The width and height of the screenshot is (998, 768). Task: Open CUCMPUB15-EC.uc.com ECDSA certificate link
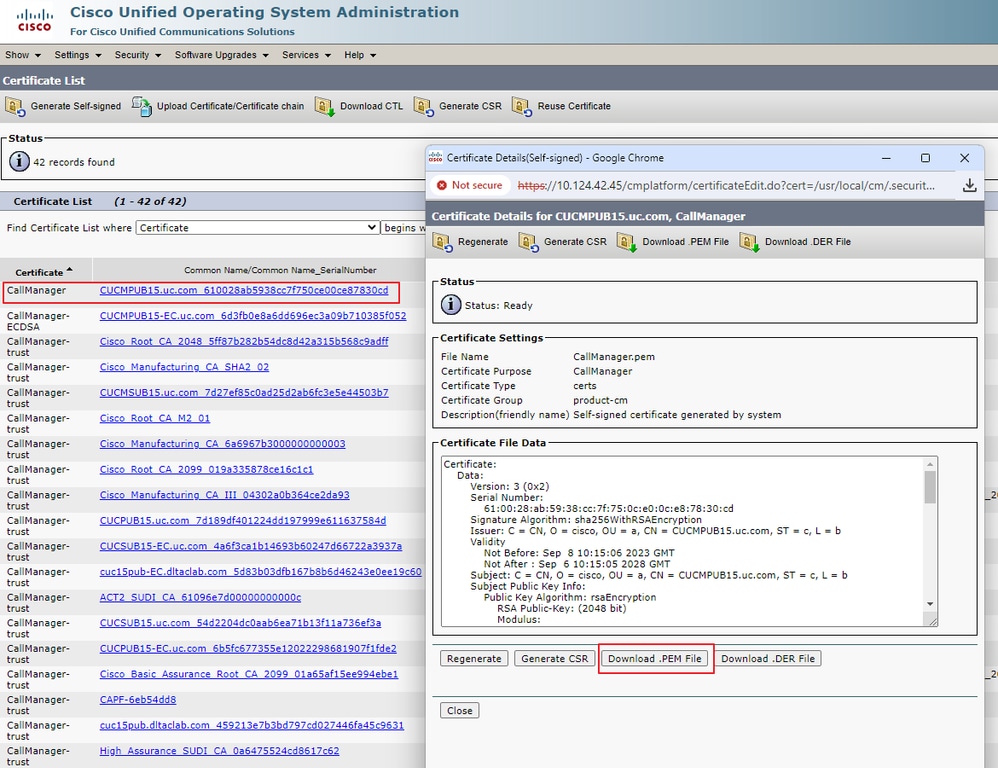pyautogui.click(x=253, y=316)
